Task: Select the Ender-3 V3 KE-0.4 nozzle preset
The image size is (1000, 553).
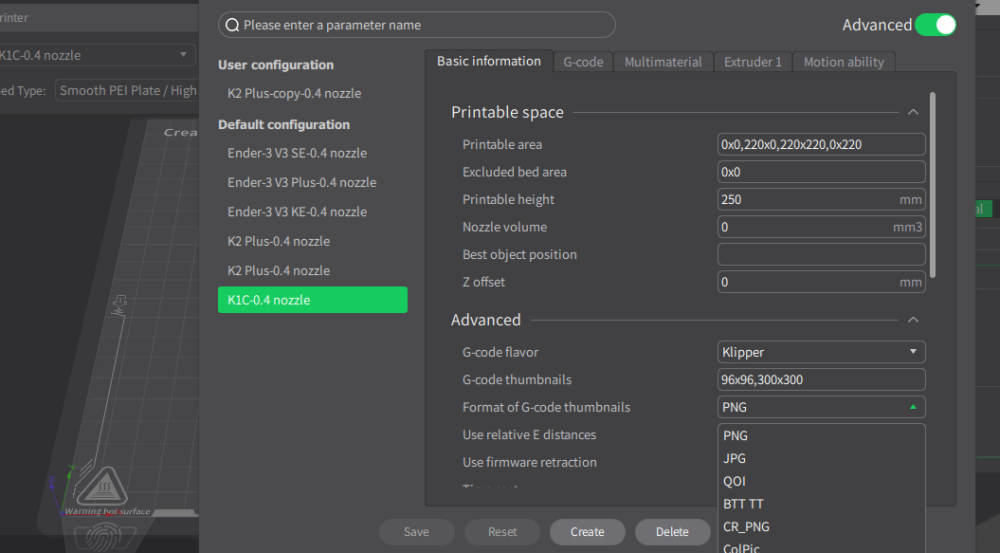Action: pos(297,212)
